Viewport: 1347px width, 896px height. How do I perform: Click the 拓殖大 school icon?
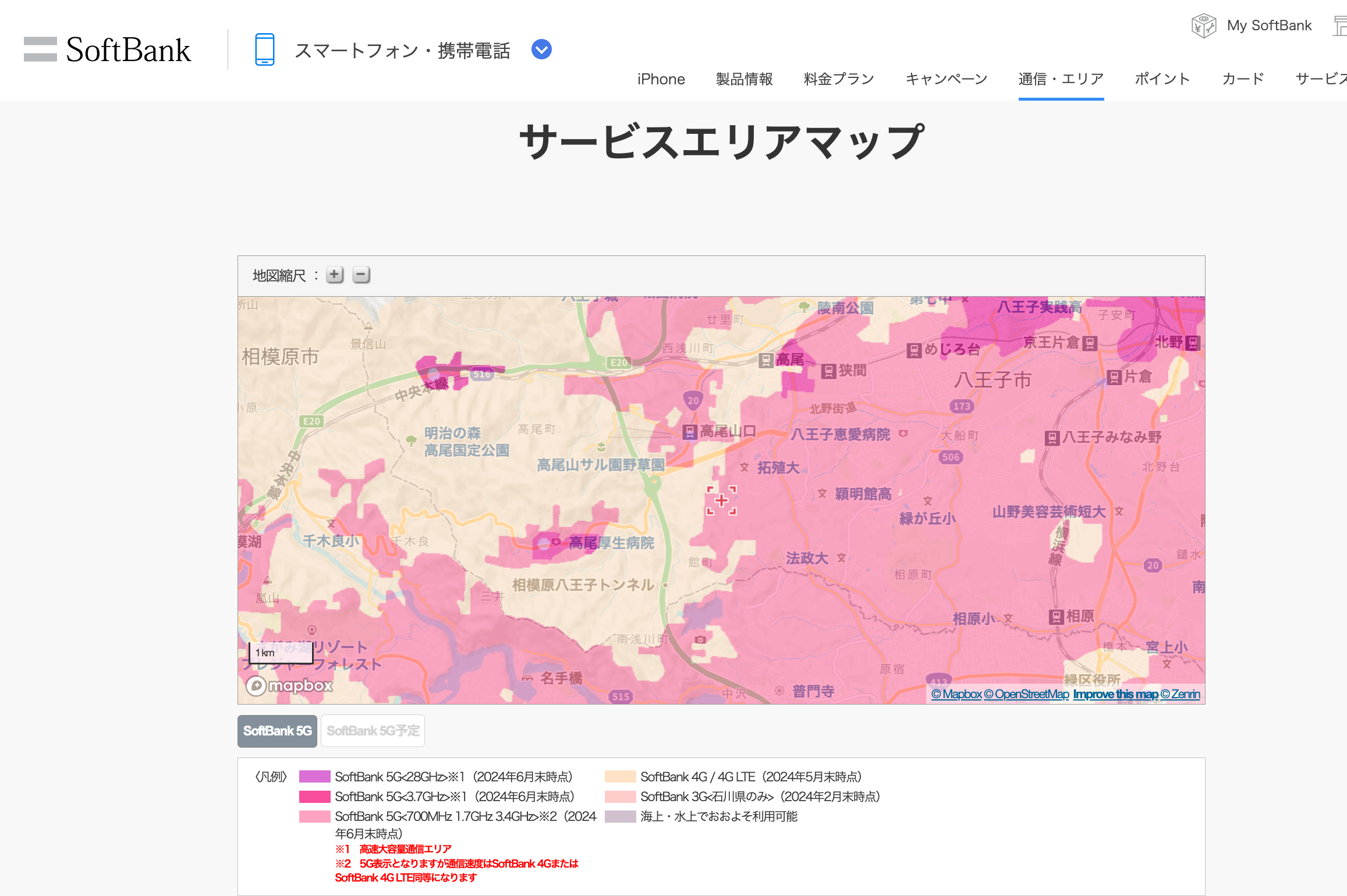point(745,467)
